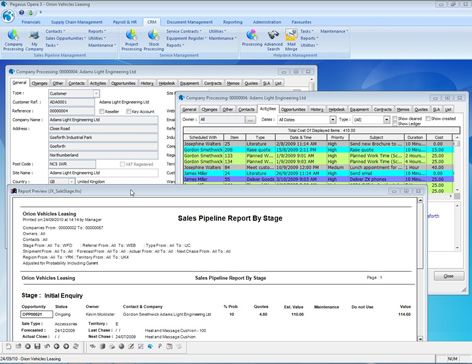Sort by the Cost column header
The height and width of the screenshot is (364, 472).
[439, 137]
